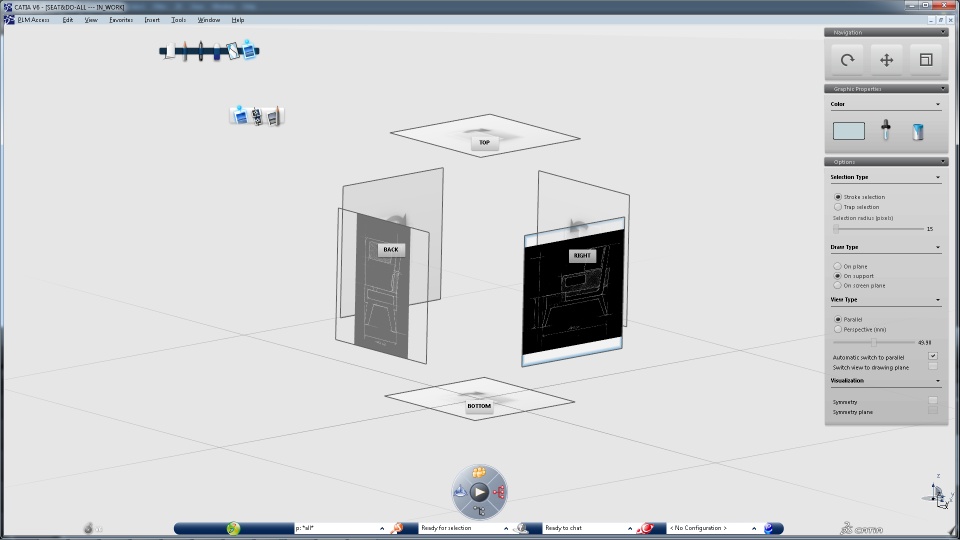Pick color with the eyedropper tool

885,130
